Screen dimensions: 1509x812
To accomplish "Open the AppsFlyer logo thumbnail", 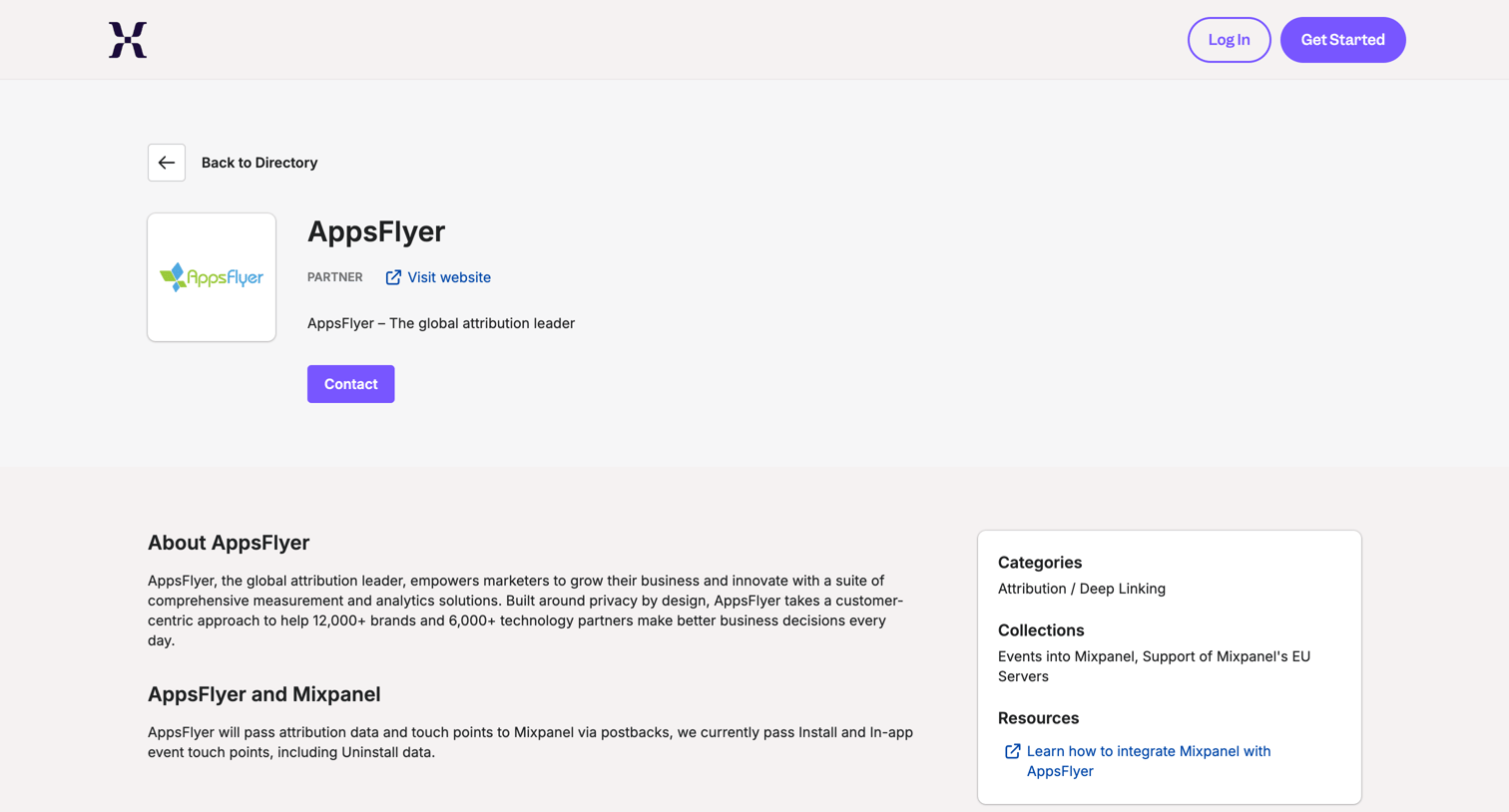I will pyautogui.click(x=212, y=277).
